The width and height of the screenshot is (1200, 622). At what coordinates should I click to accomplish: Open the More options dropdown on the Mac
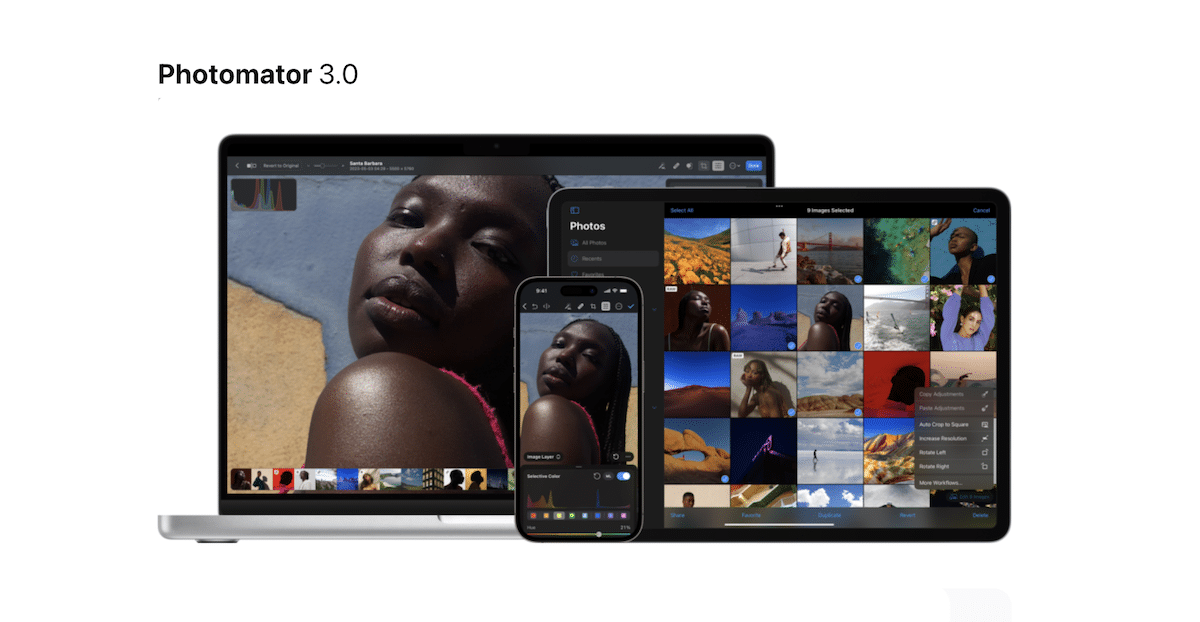coord(734,165)
